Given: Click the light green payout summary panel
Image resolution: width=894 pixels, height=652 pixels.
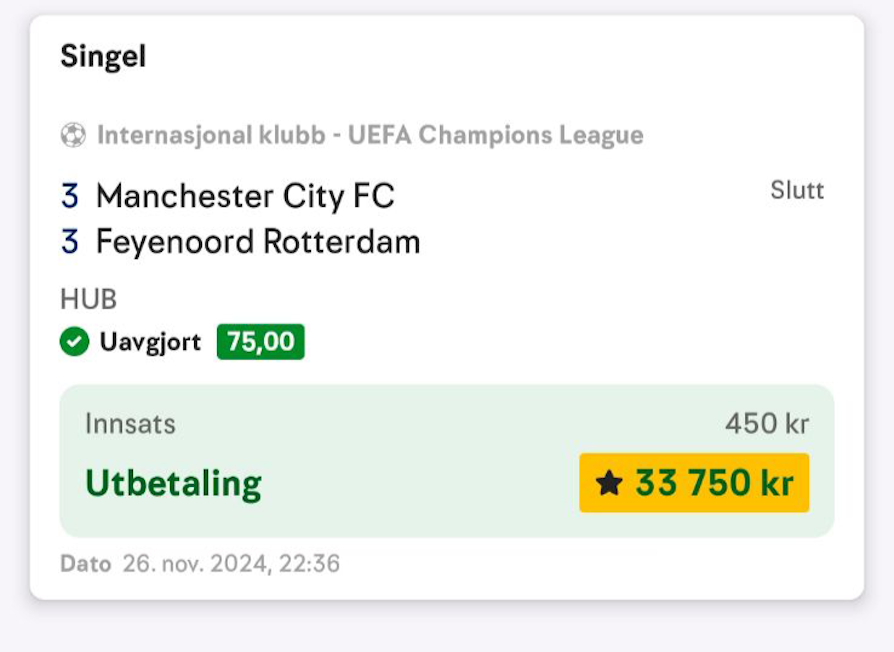Looking at the screenshot, I should [447, 461].
